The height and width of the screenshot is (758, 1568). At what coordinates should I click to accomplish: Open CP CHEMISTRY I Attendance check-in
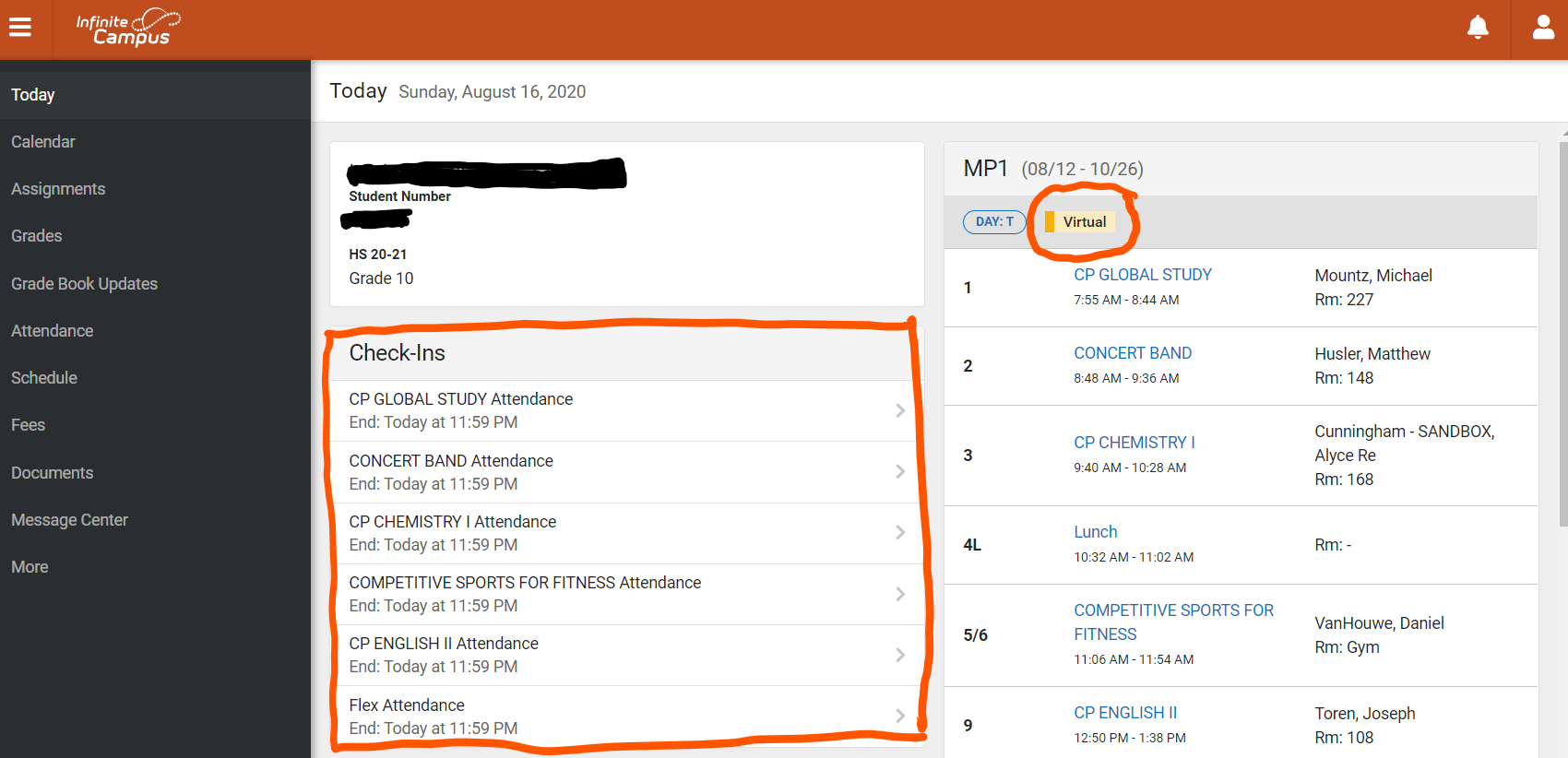click(627, 533)
